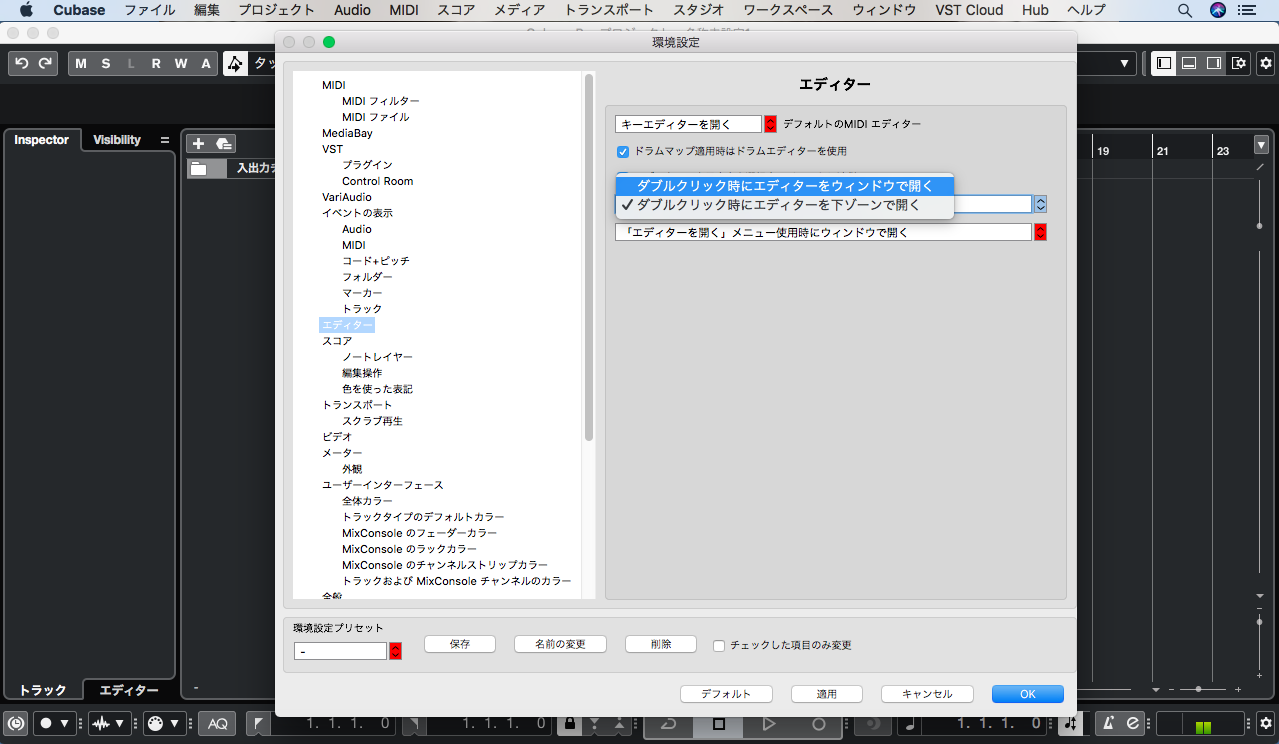Toggle the W write automation button

pyautogui.click(x=181, y=63)
